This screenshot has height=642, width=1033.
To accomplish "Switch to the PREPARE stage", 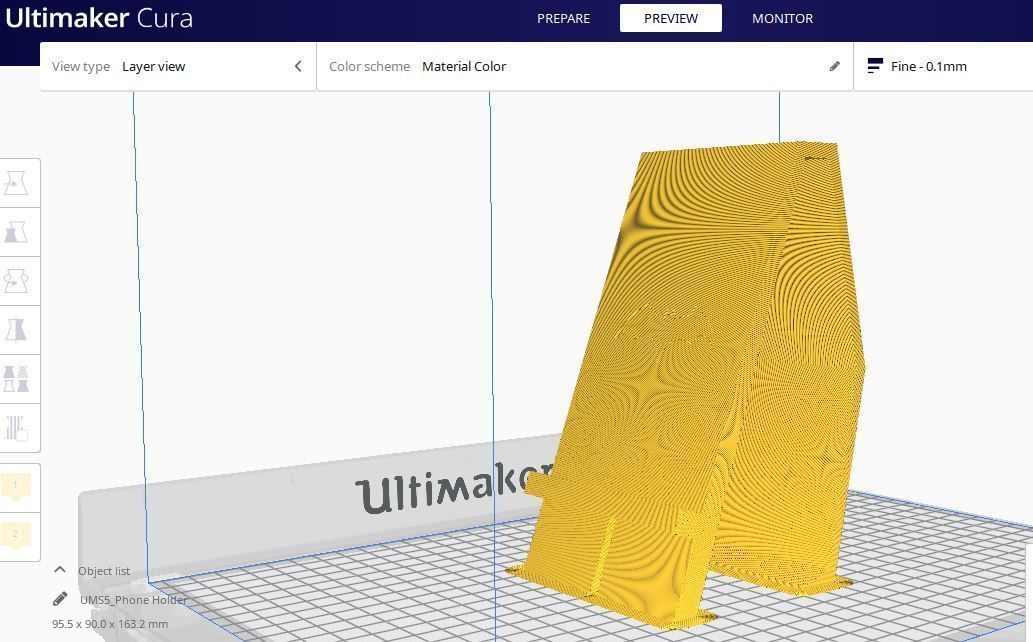I will (x=563, y=18).
